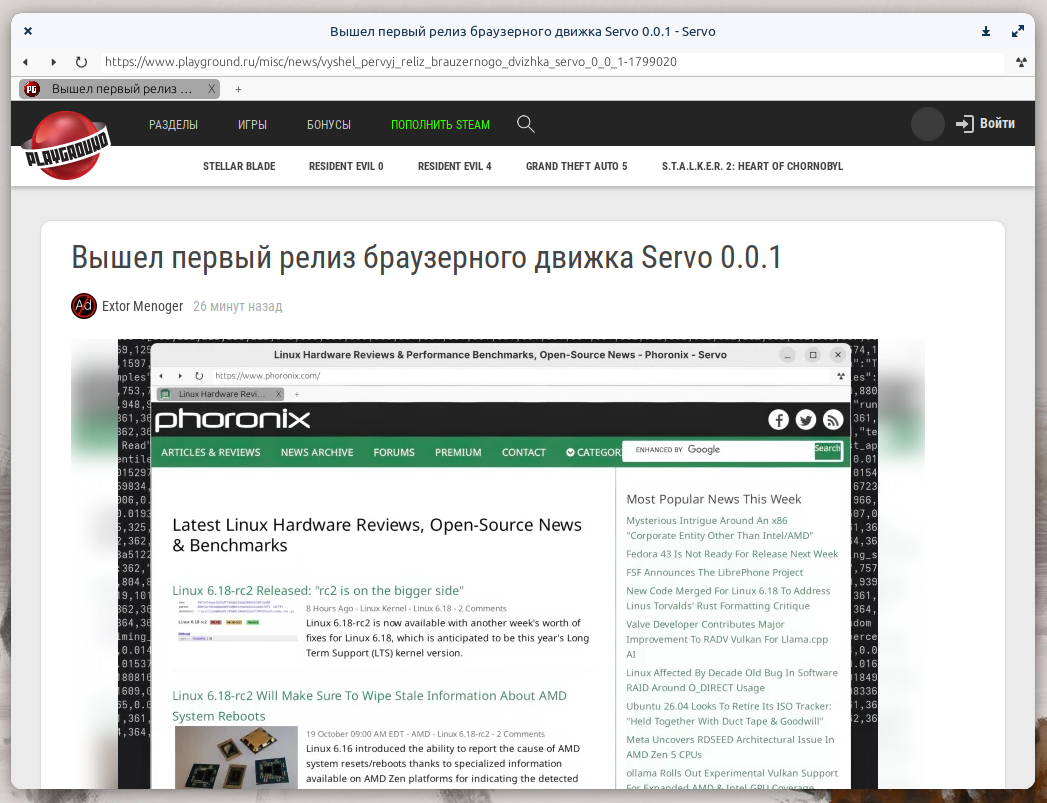The height and width of the screenshot is (803, 1047).
Task: Open the РАЗДЕЛЫ menu
Action: coord(173,125)
